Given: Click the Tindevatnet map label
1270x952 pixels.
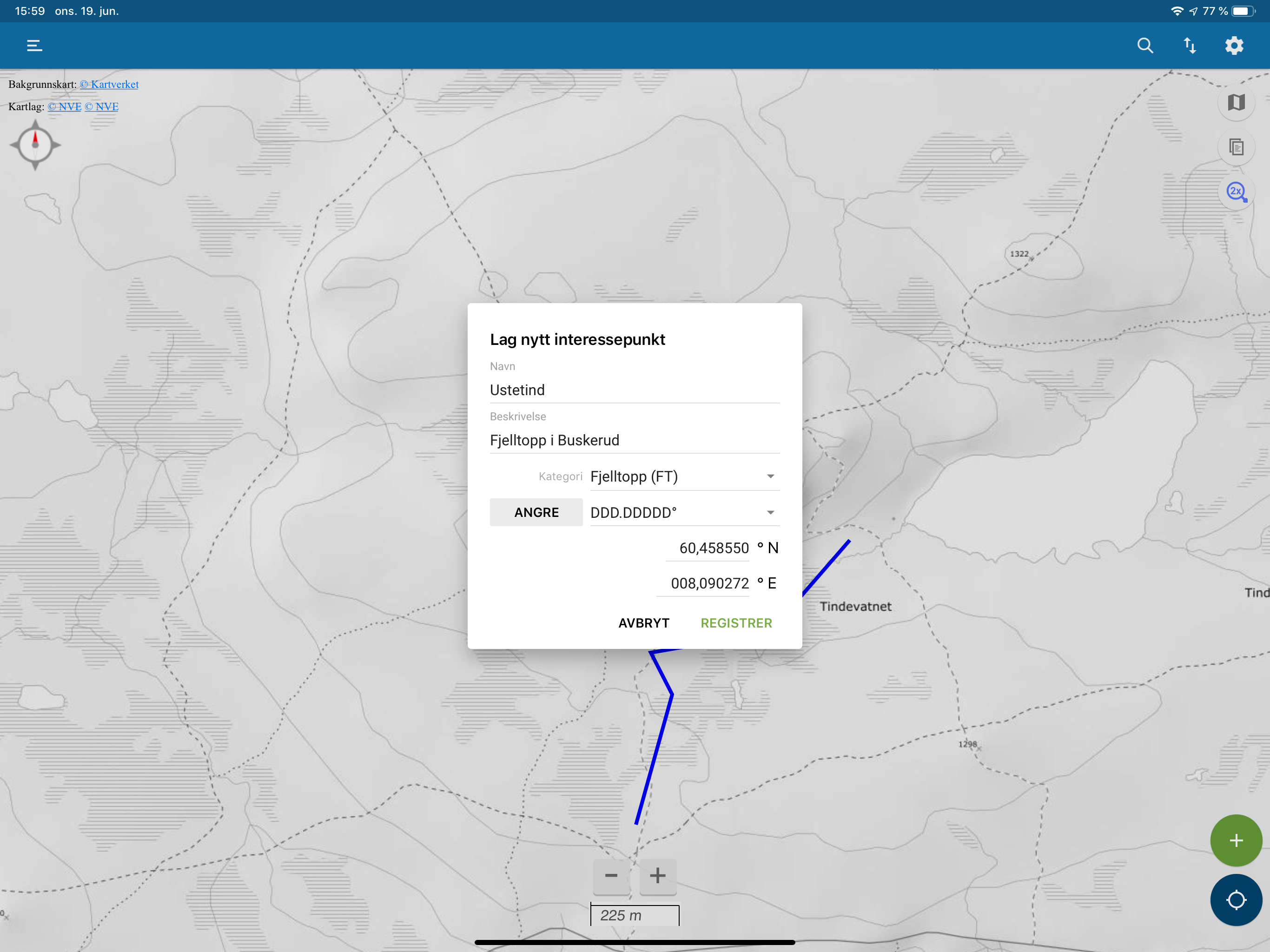Looking at the screenshot, I should pos(855,606).
